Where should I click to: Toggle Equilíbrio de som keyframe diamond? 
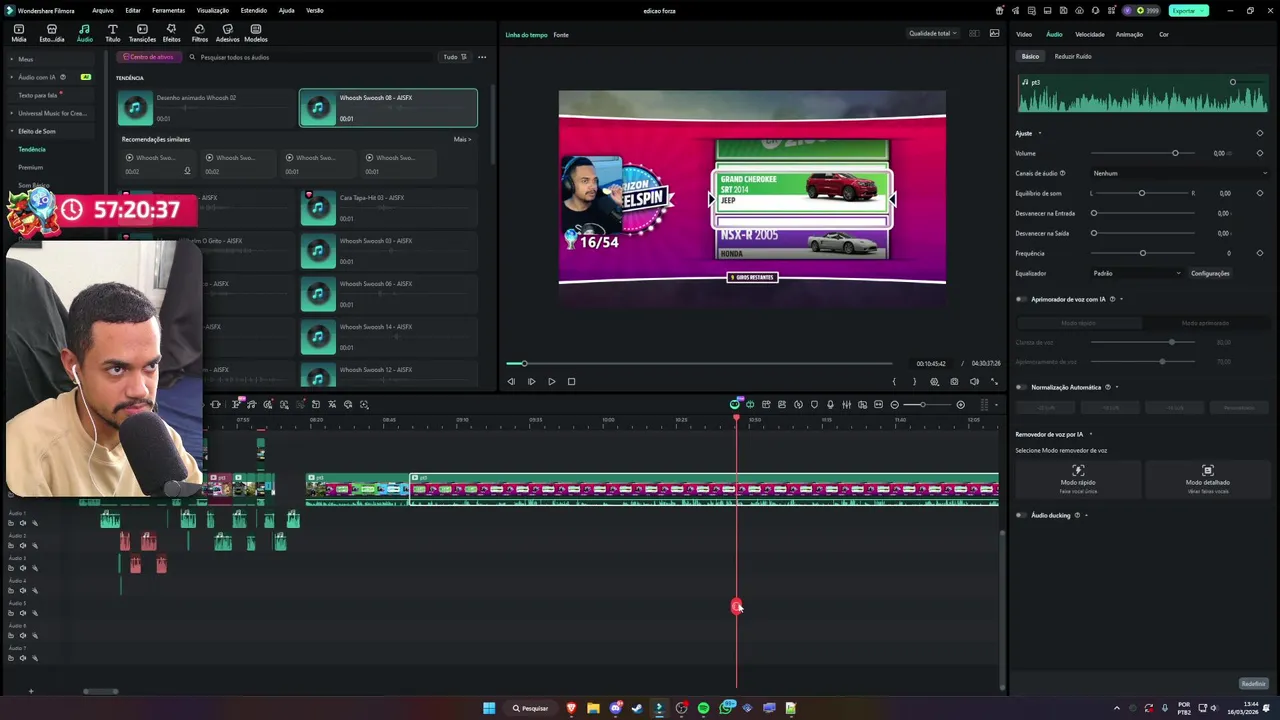1259,193
